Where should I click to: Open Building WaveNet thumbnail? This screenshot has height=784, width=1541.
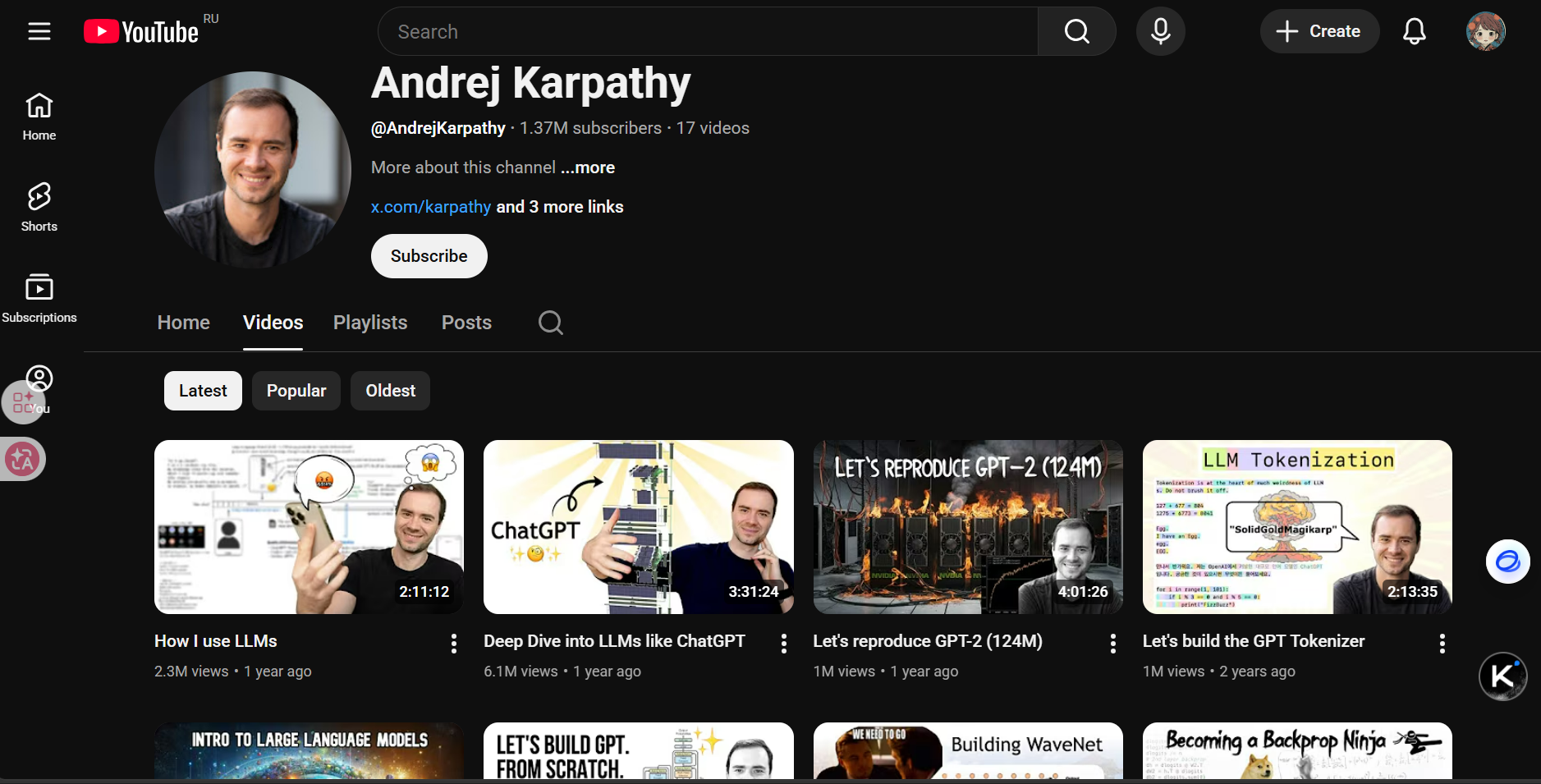(x=968, y=750)
